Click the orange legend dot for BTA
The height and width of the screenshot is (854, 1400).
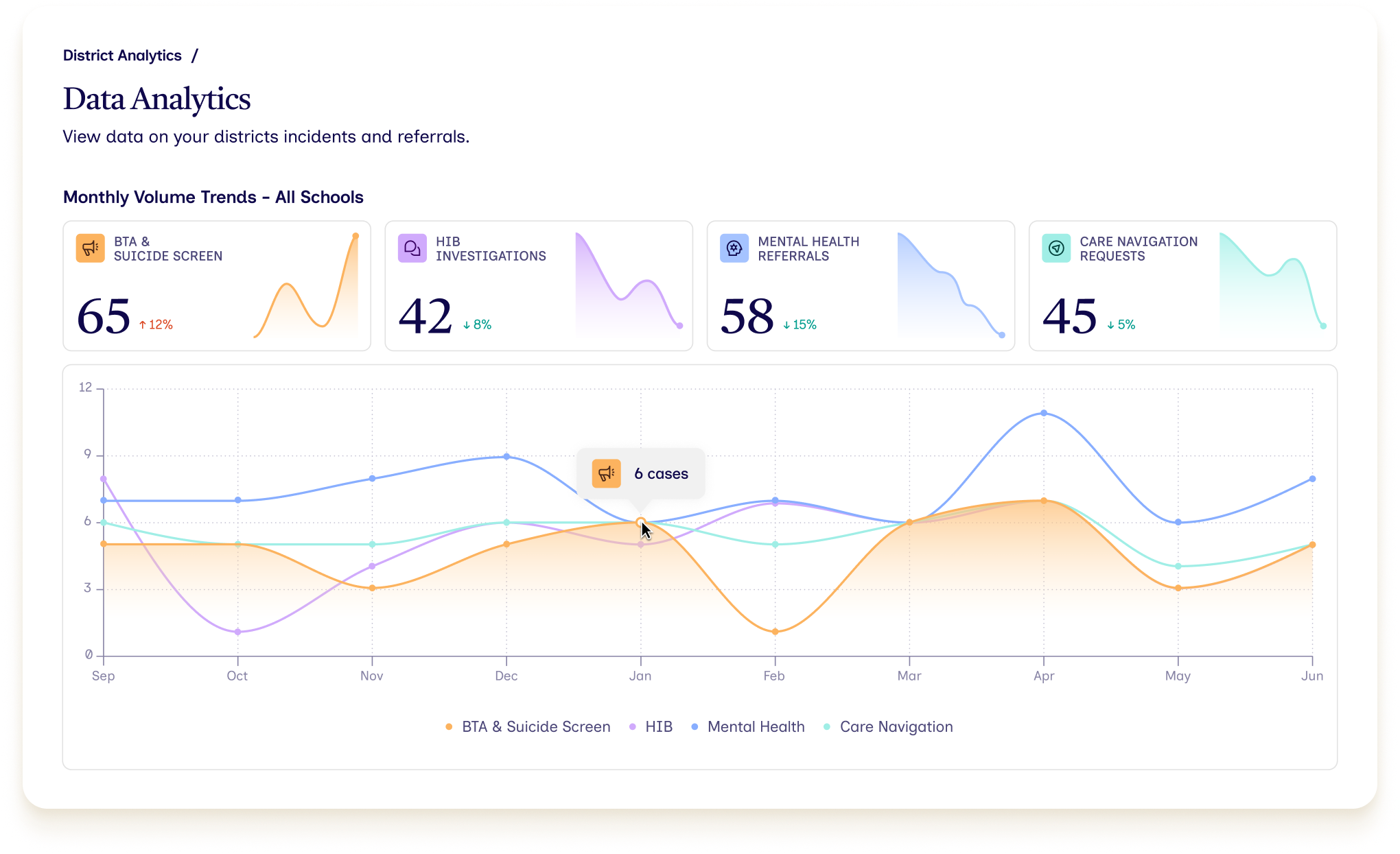pyautogui.click(x=449, y=727)
